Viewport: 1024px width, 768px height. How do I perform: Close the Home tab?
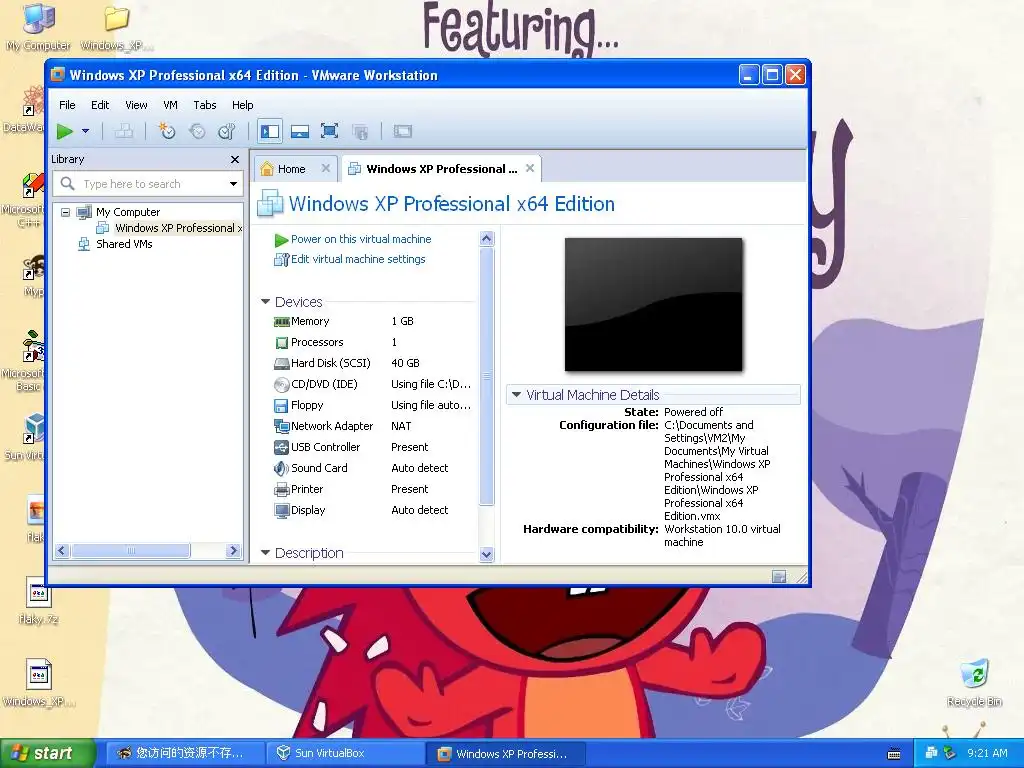pyautogui.click(x=326, y=168)
